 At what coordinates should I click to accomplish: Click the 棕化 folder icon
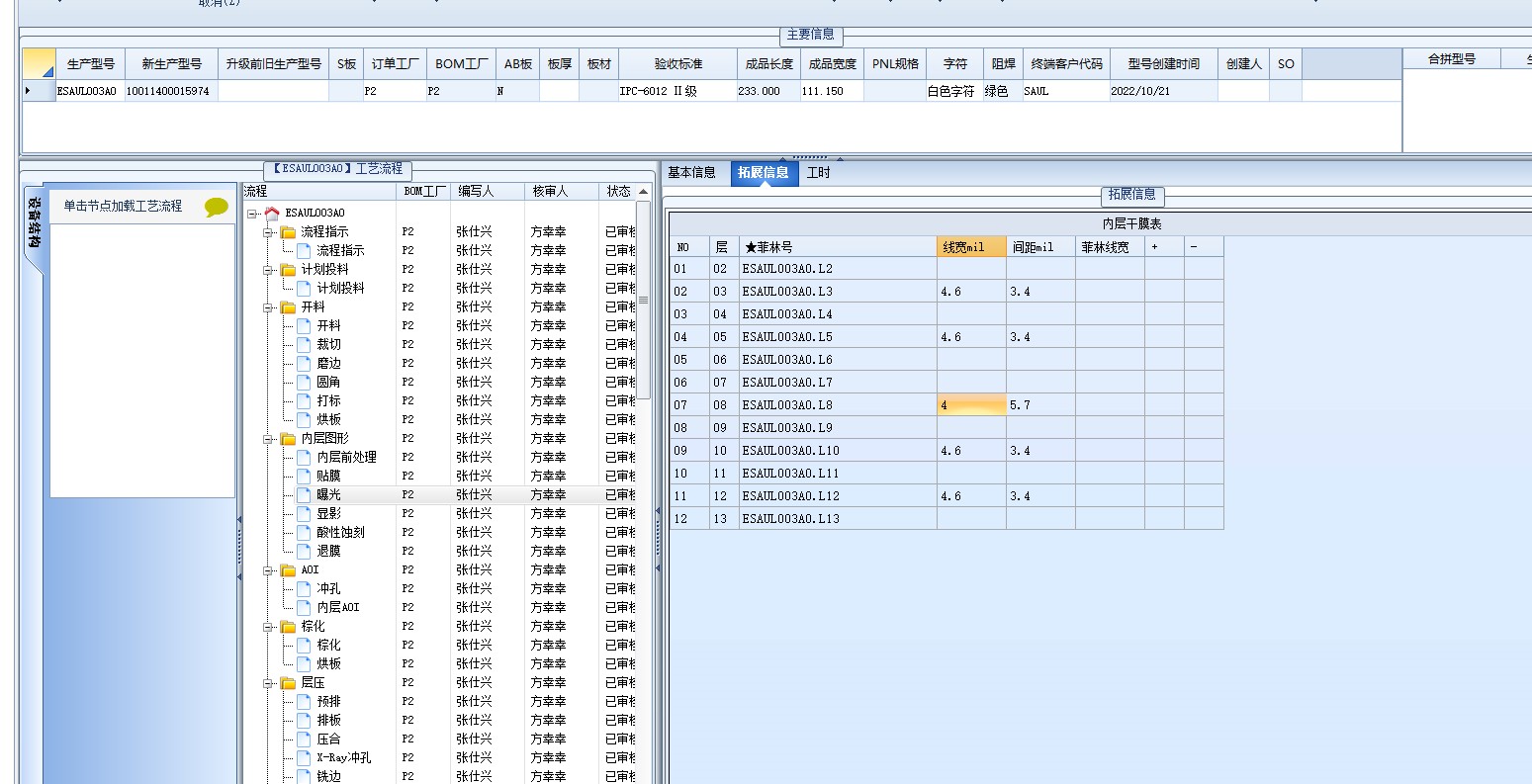(288, 626)
